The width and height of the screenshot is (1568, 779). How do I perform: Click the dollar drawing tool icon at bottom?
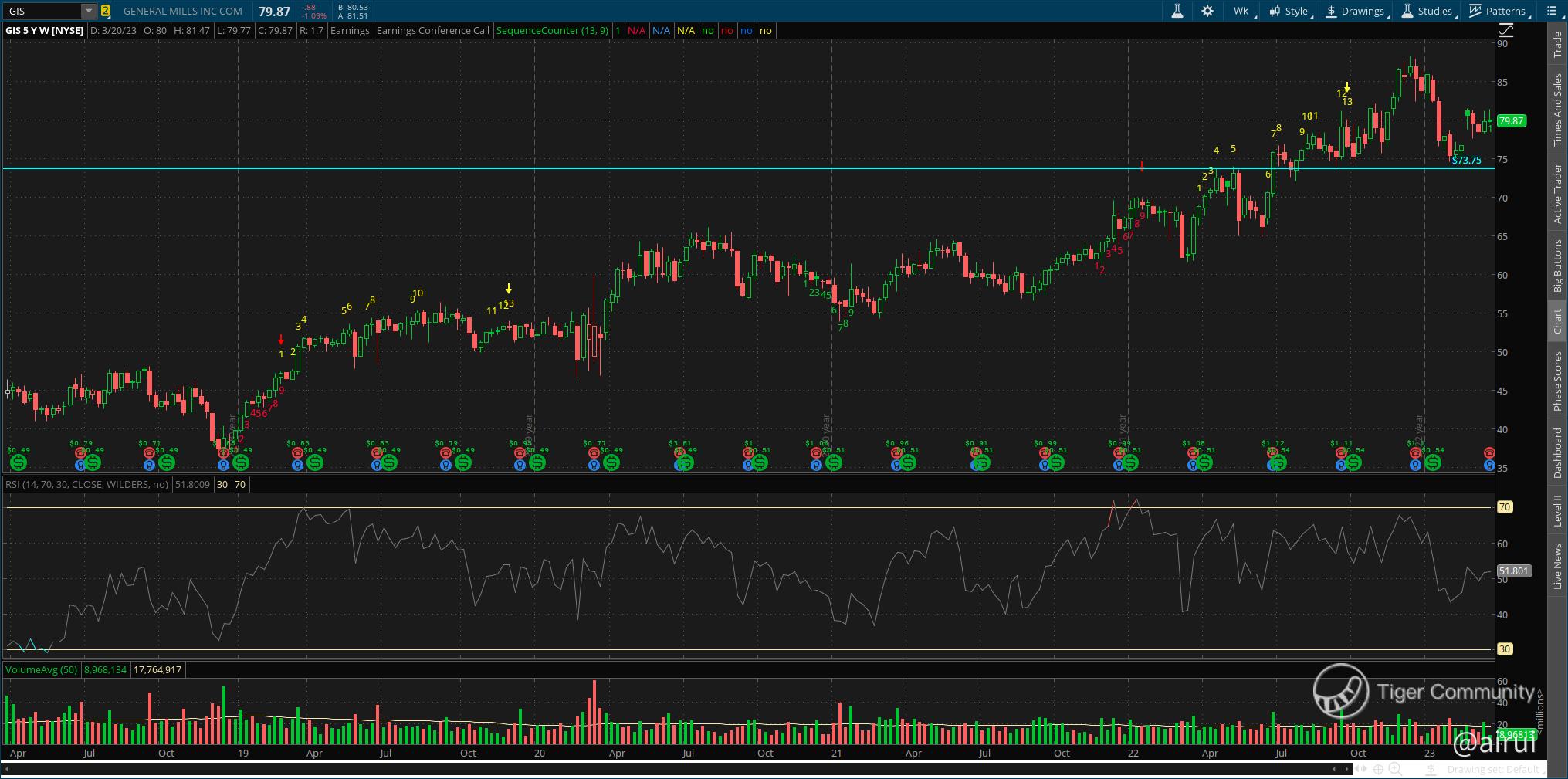pyautogui.click(x=1431, y=769)
